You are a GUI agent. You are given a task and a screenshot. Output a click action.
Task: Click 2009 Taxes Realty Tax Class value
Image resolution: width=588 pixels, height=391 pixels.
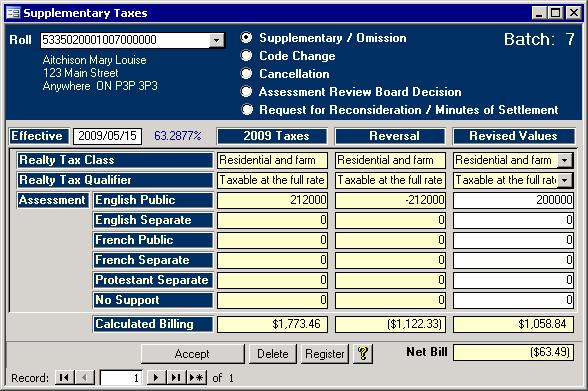pos(272,160)
